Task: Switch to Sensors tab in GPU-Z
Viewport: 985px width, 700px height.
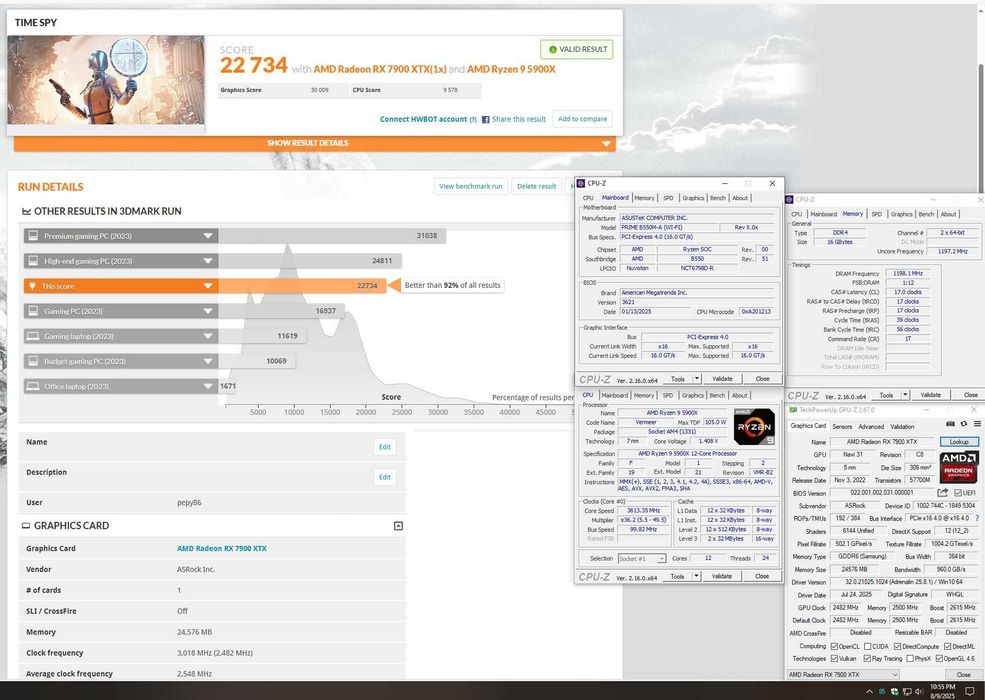Action: (842, 426)
